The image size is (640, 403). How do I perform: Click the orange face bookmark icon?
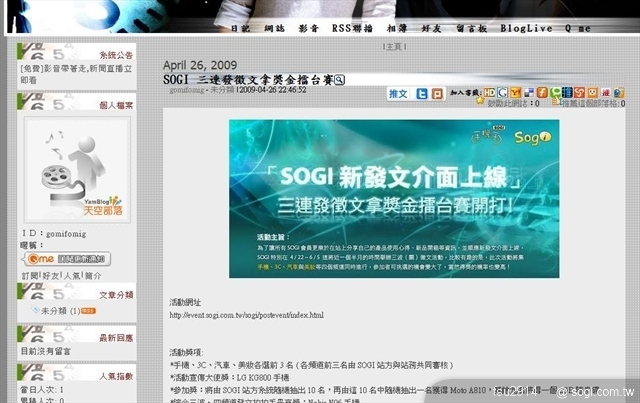[x=593, y=93]
